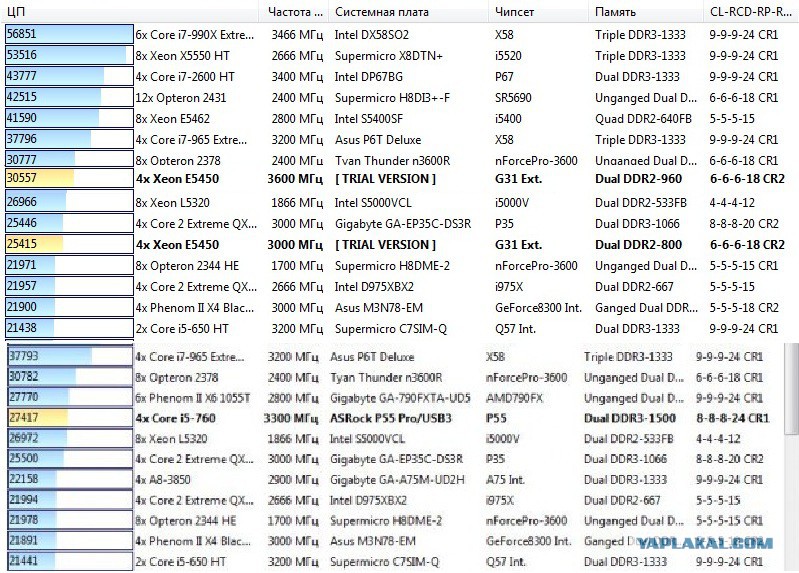Image resolution: width=799 pixels, height=573 pixels.
Task: Click the Supermicro X8DTN+ cell
Action: (x=388, y=56)
